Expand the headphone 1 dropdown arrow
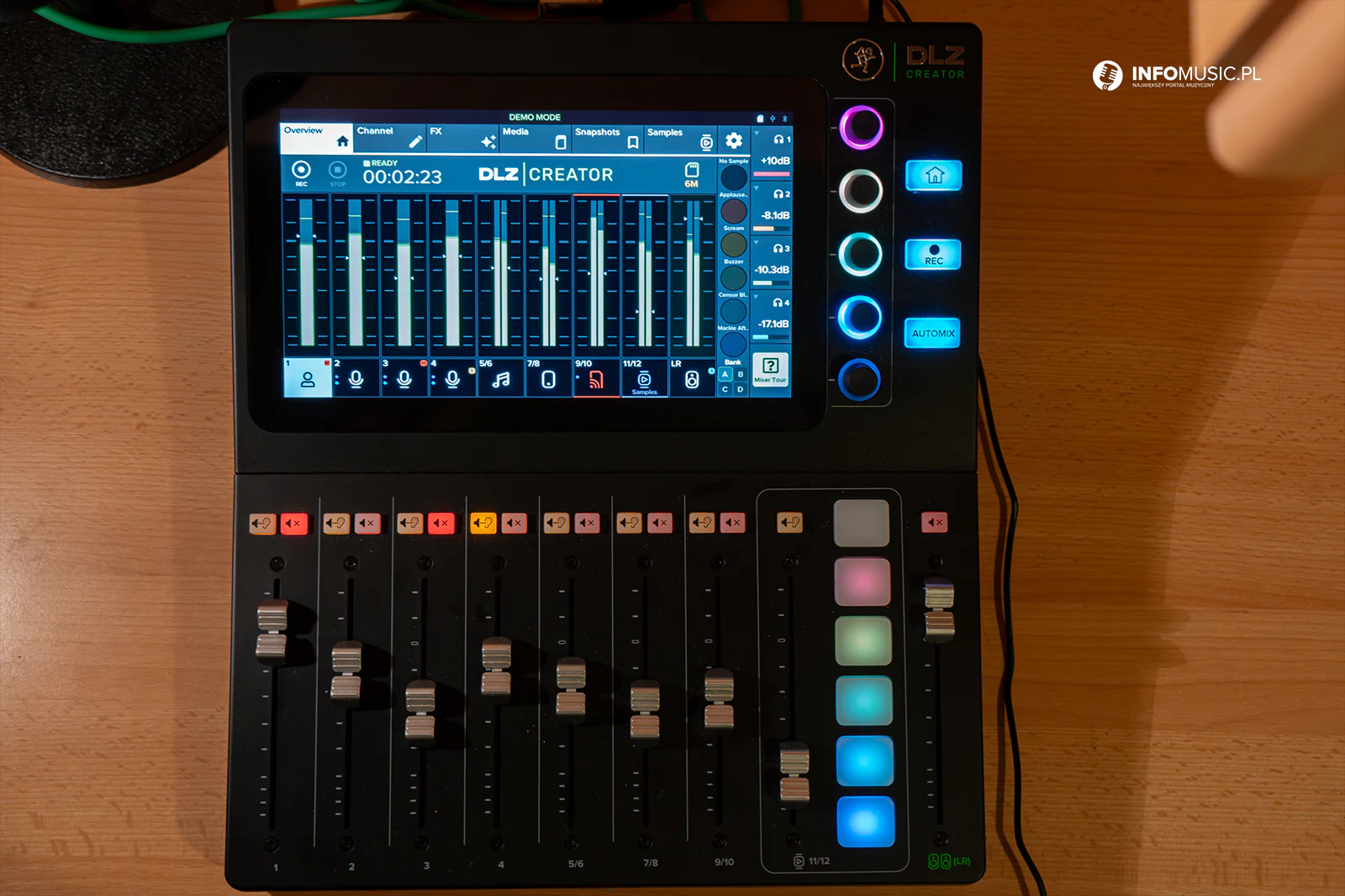1345x896 pixels. point(757,134)
